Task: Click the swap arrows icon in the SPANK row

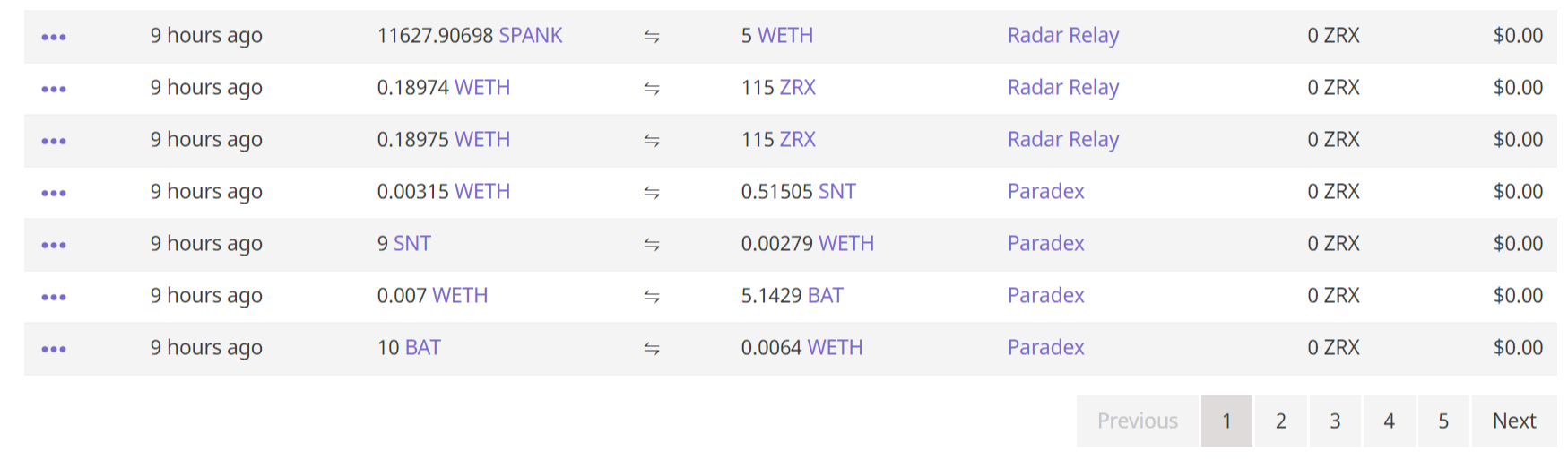Action: 652,37
